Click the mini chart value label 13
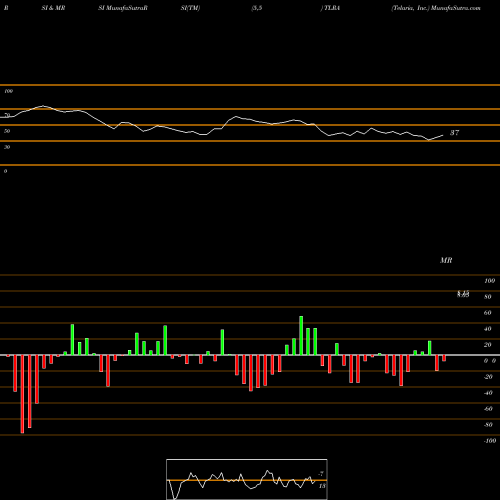Screen dimensions: 500x500 322,486
